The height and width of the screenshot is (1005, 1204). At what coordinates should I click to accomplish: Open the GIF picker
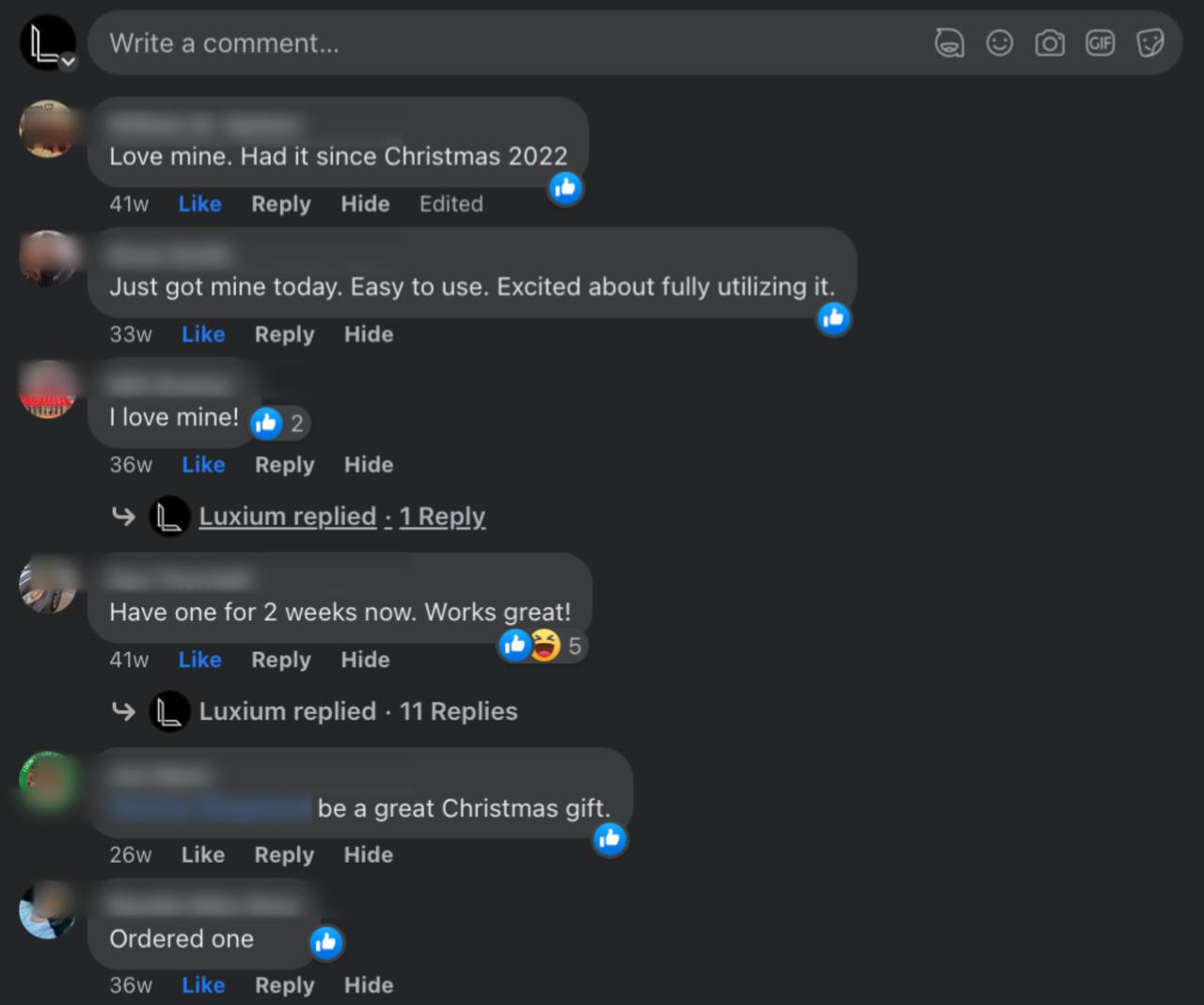[1100, 43]
